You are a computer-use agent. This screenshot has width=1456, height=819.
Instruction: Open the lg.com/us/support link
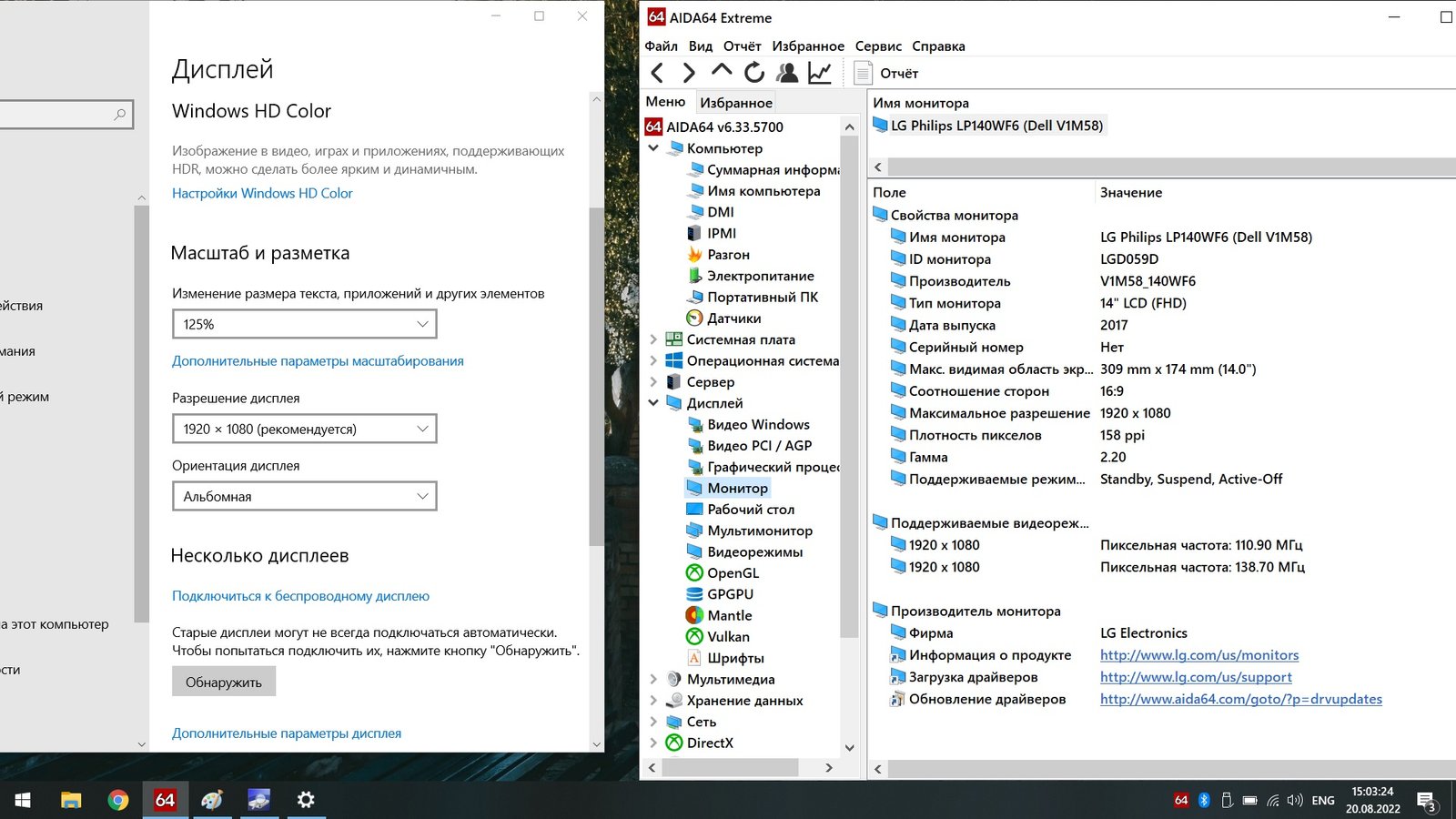click(1196, 677)
